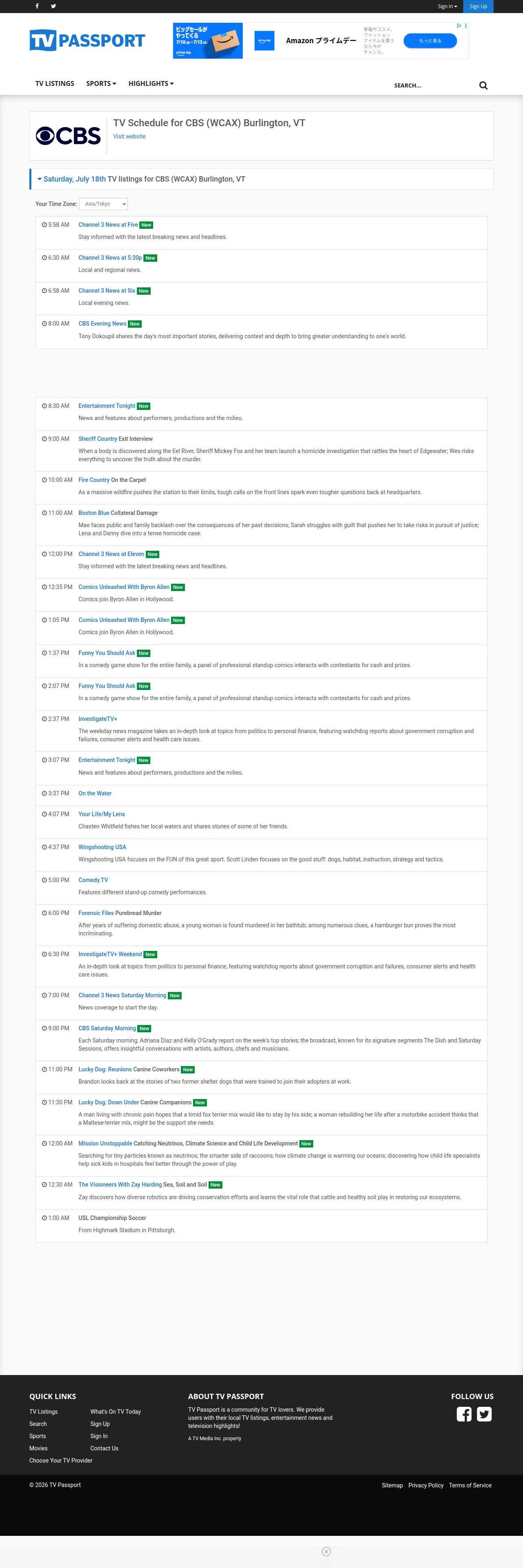Open Channel 3 News at Eleven listing
Viewport: 523px width, 1568px height.
(x=112, y=554)
